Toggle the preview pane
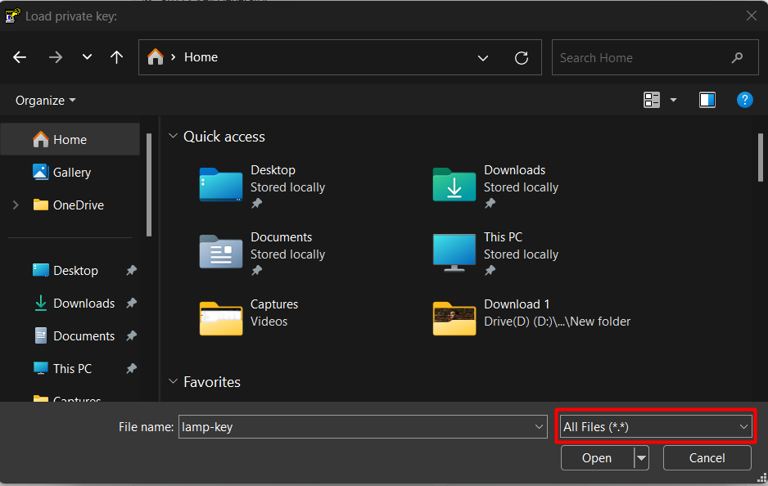Screen dimensions: 768x486 707,100
